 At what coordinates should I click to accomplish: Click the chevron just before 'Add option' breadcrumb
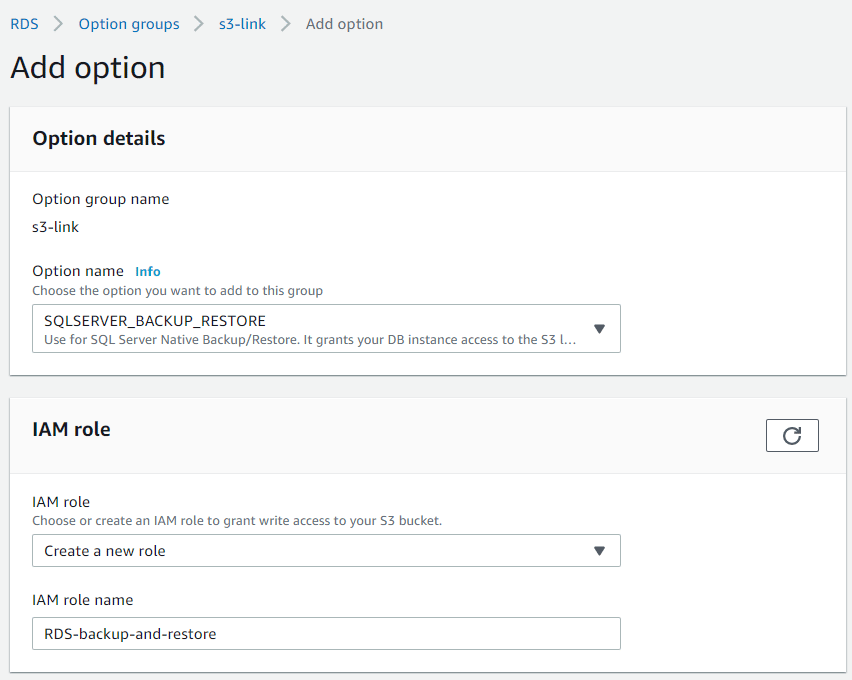click(x=286, y=24)
